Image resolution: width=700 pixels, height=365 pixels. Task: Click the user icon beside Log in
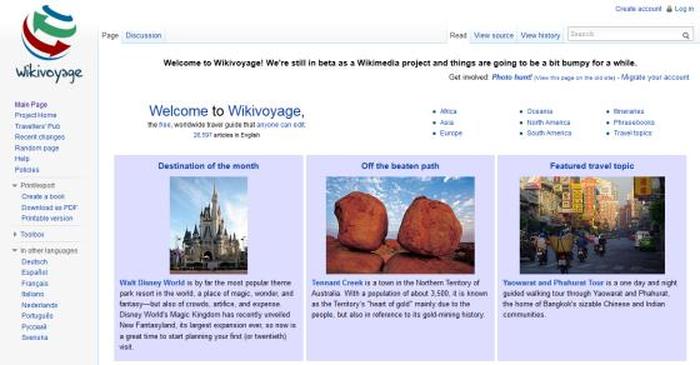click(669, 9)
